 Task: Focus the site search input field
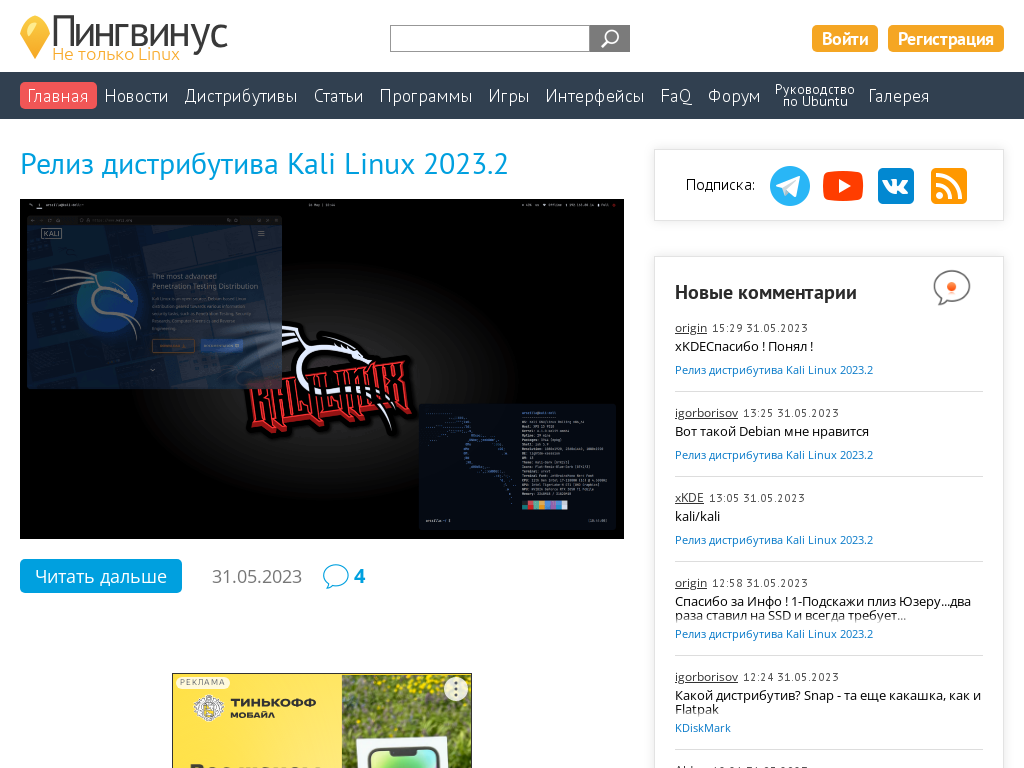pyautogui.click(x=490, y=39)
